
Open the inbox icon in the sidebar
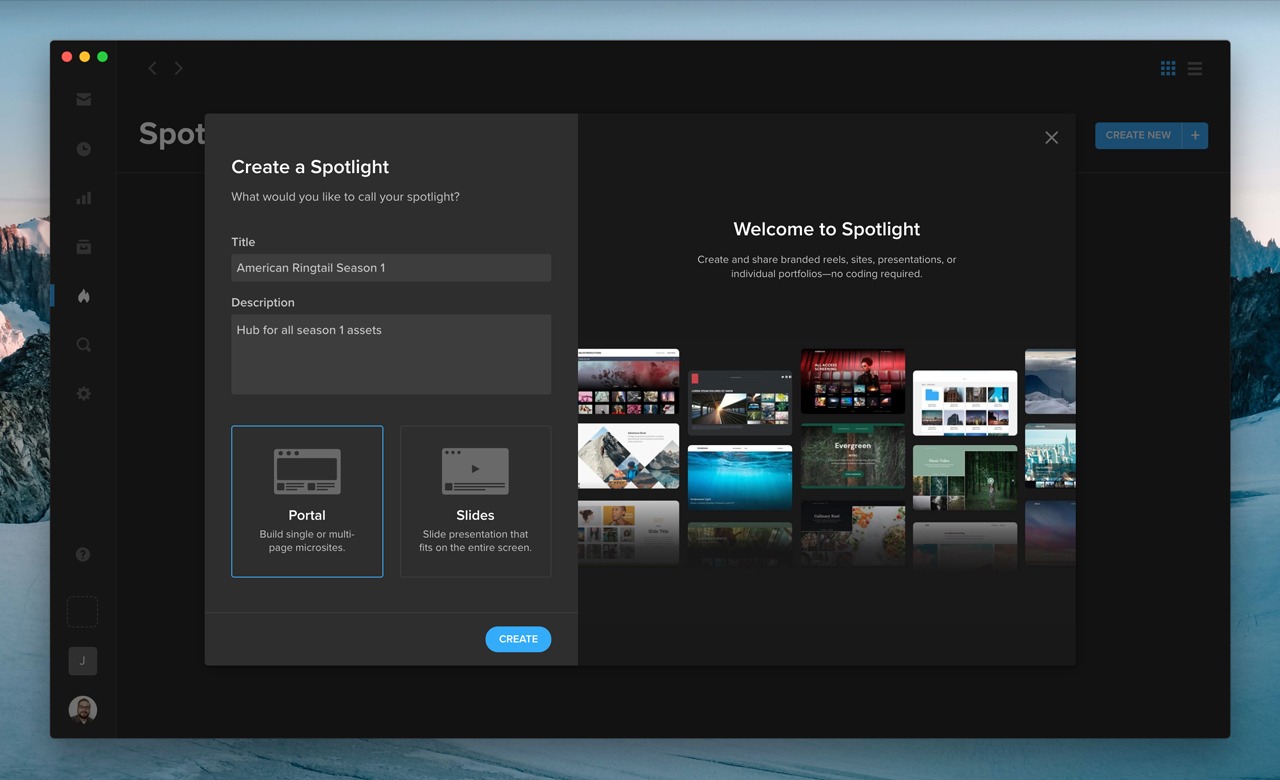pyautogui.click(x=84, y=99)
